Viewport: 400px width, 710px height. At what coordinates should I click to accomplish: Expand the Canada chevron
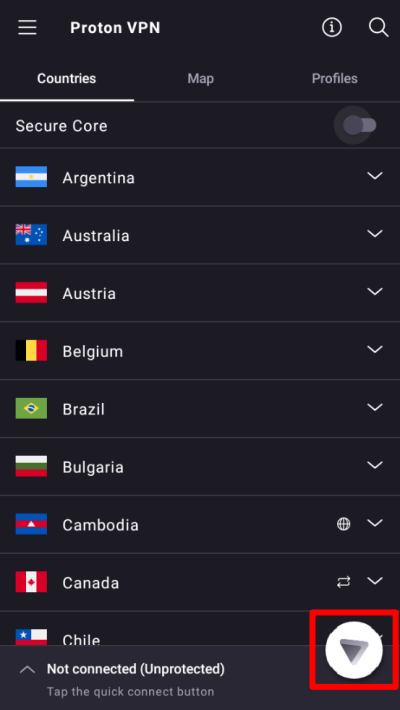[375, 581]
